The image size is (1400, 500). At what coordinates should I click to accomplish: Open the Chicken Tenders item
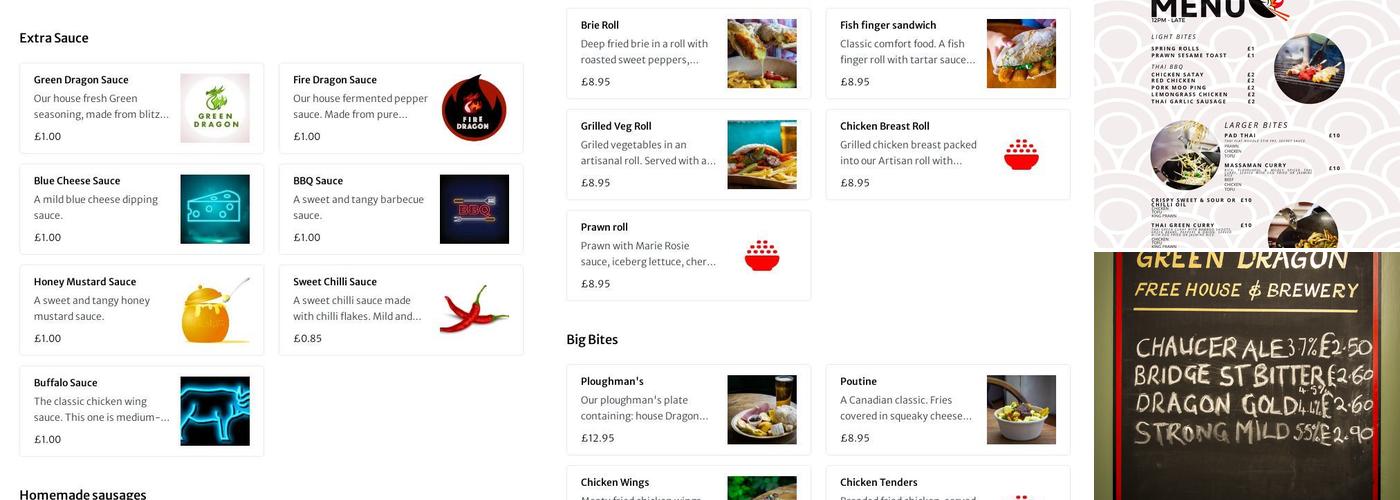(948, 483)
